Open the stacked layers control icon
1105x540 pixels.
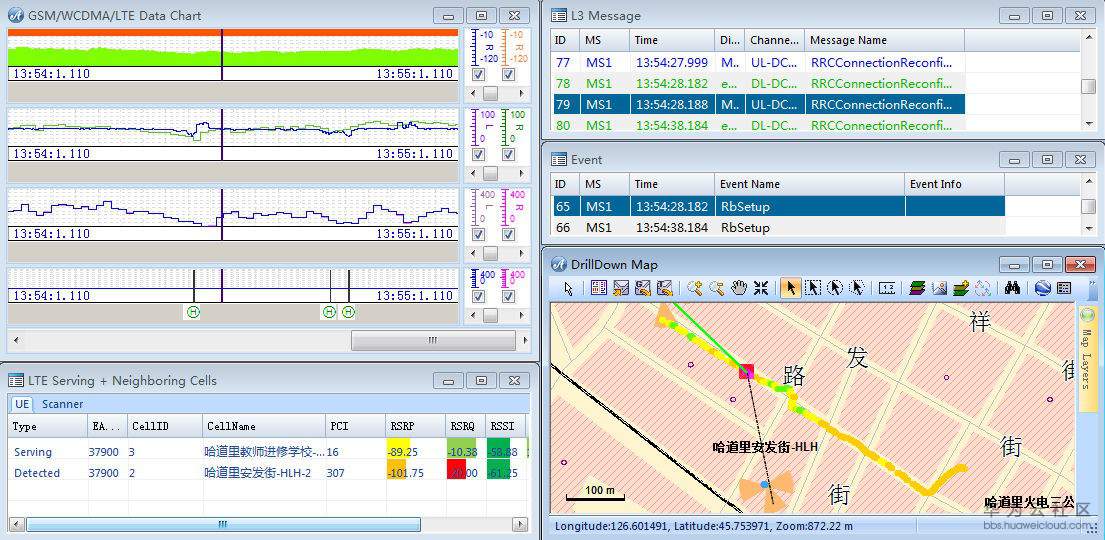[917, 288]
